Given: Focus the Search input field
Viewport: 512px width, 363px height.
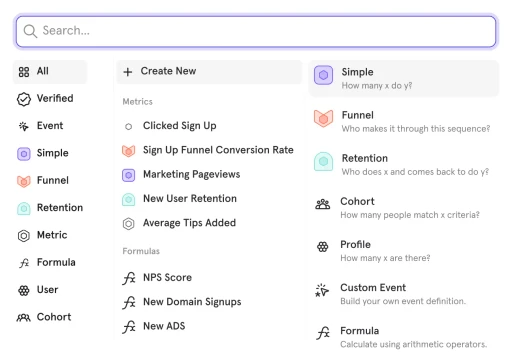Looking at the screenshot, I should click(x=256, y=31).
